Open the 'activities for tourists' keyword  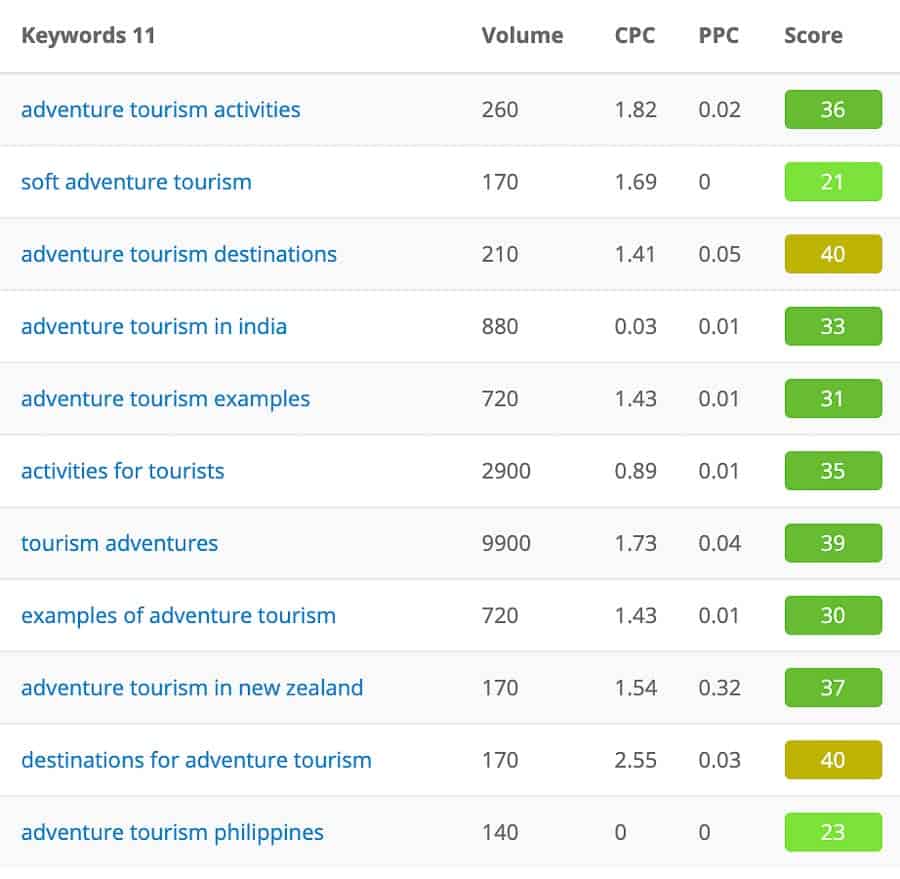coord(122,471)
